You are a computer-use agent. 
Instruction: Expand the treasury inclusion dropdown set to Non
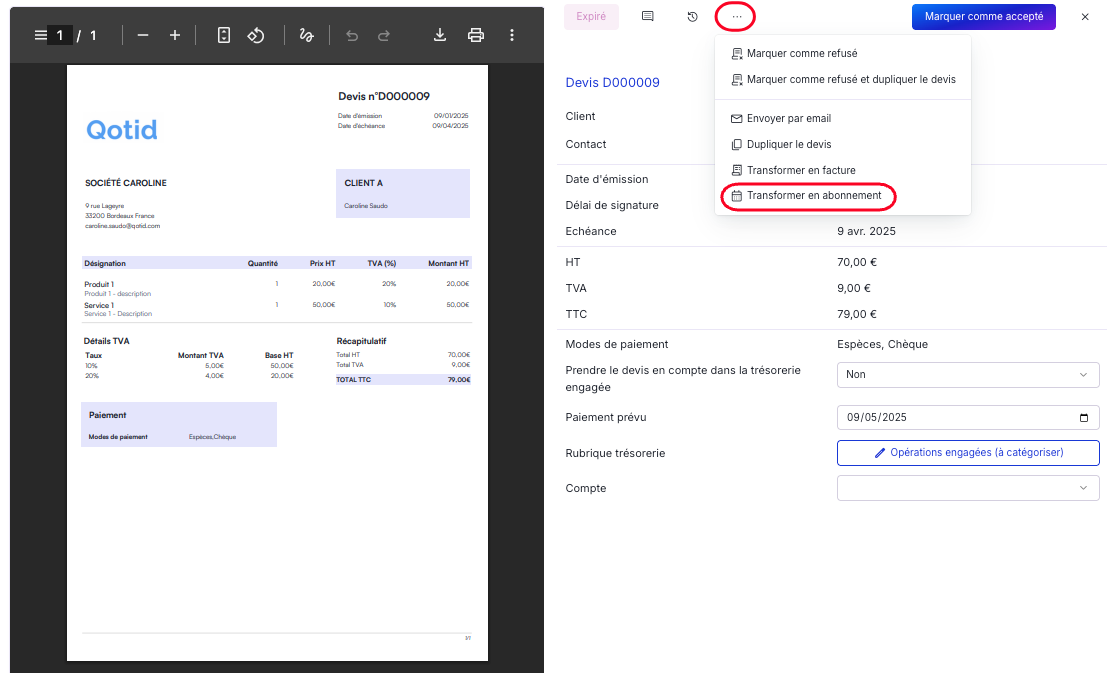[x=967, y=374]
